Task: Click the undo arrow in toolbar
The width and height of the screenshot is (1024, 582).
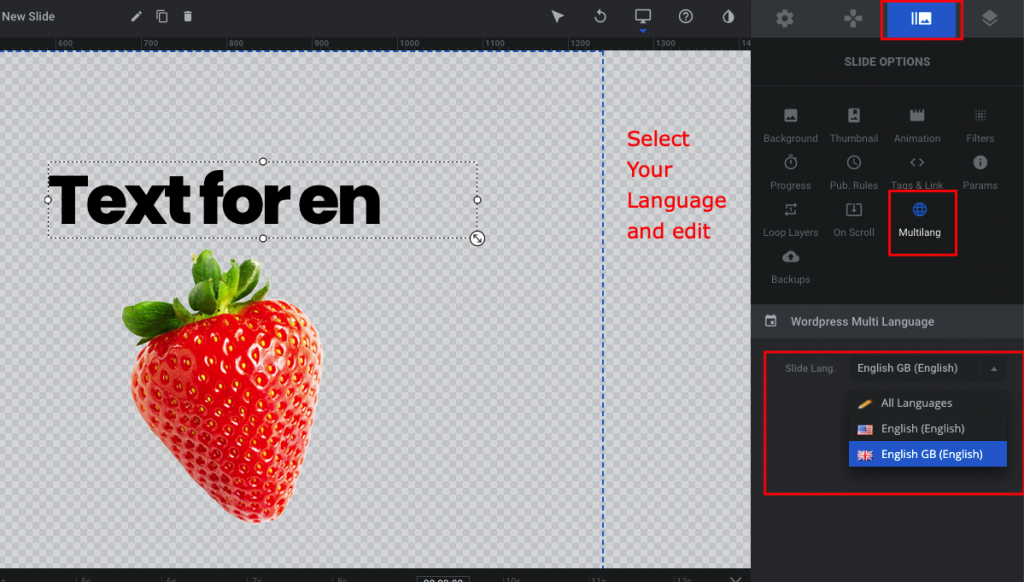Action: pyautogui.click(x=600, y=17)
